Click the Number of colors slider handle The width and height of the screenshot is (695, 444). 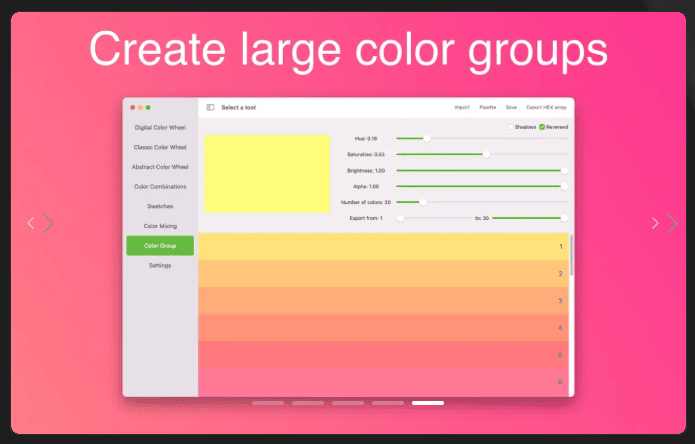(423, 203)
